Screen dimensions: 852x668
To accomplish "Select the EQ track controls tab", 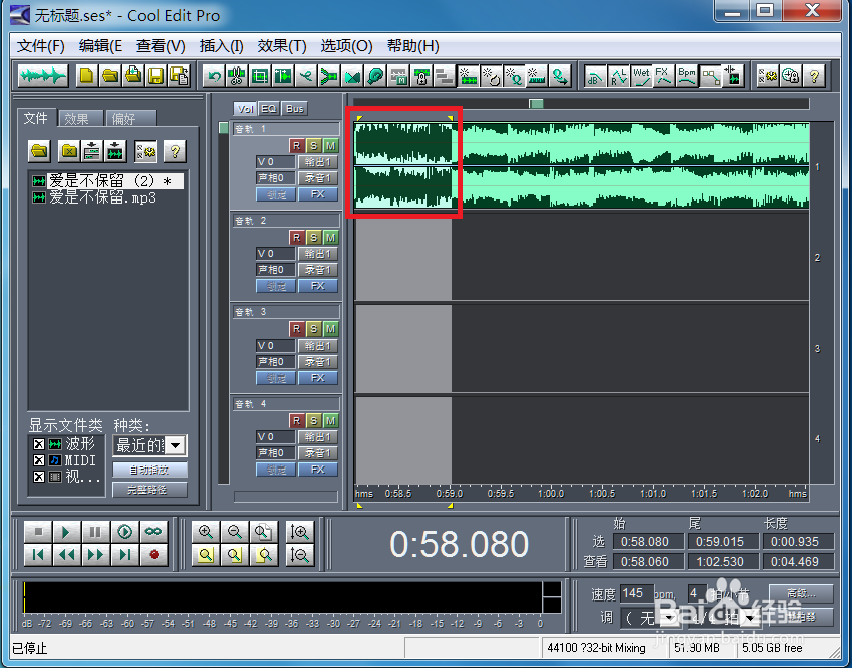I will (269, 109).
